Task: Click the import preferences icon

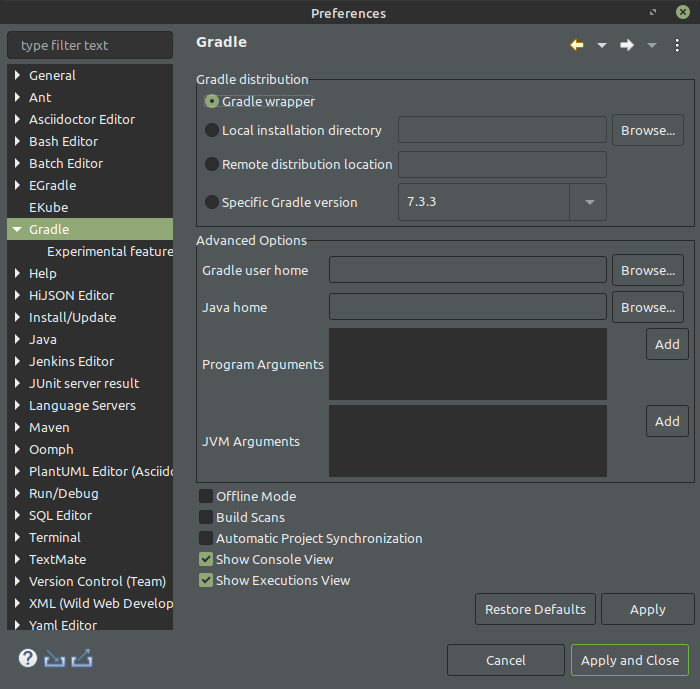Action: pos(54,659)
